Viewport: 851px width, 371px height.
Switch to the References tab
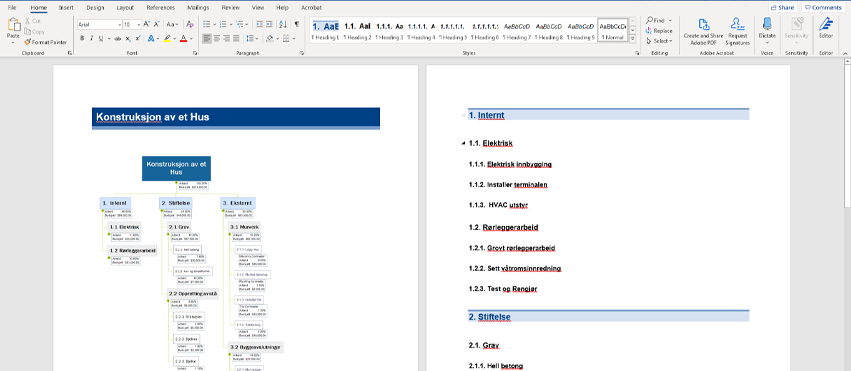coord(161,8)
